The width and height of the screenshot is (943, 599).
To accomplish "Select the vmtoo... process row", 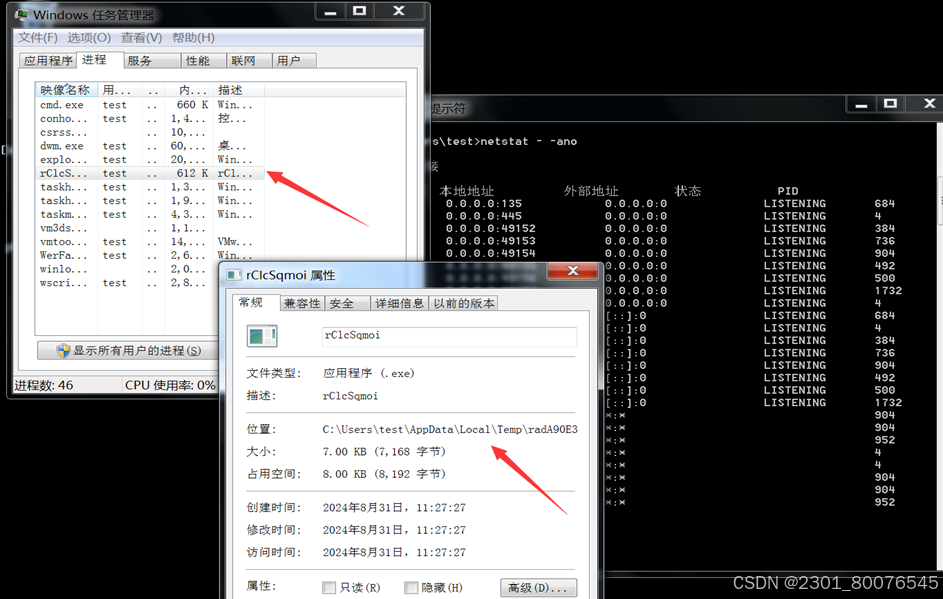I will tap(150, 242).
